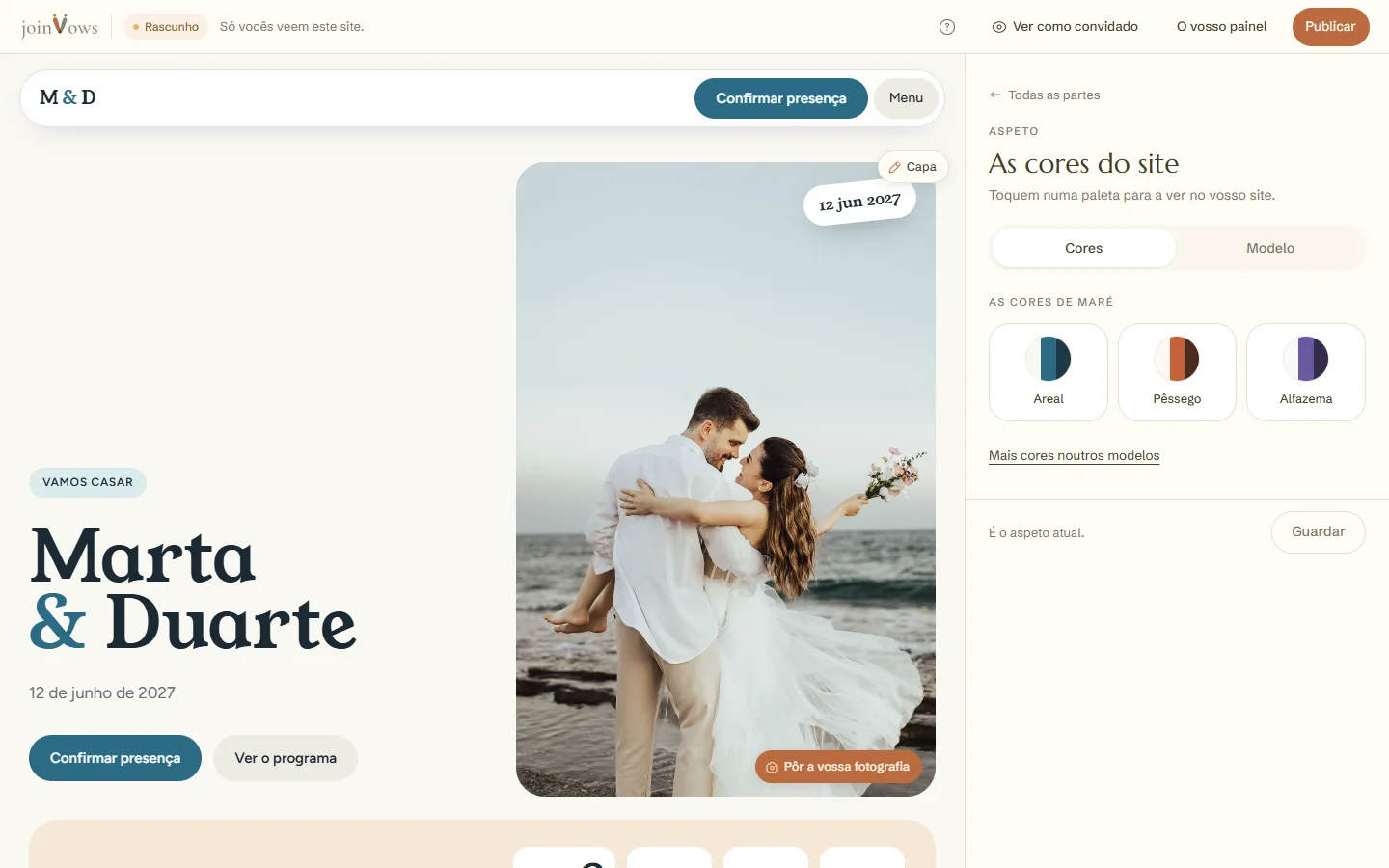Click the 12 de junho de 2027 text

[102, 692]
